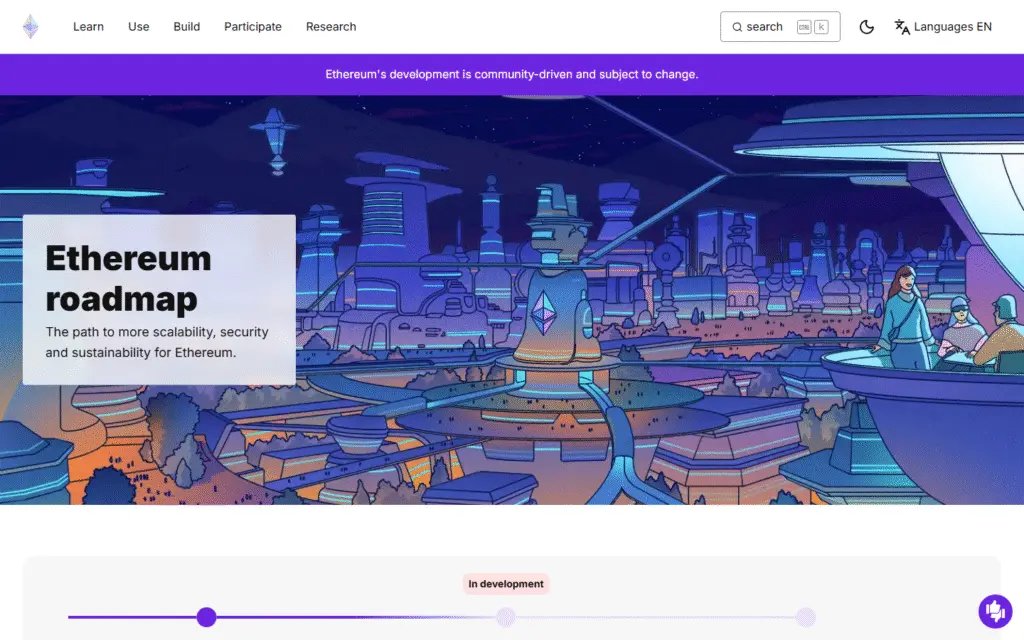Open the Use menu

click(x=138, y=27)
